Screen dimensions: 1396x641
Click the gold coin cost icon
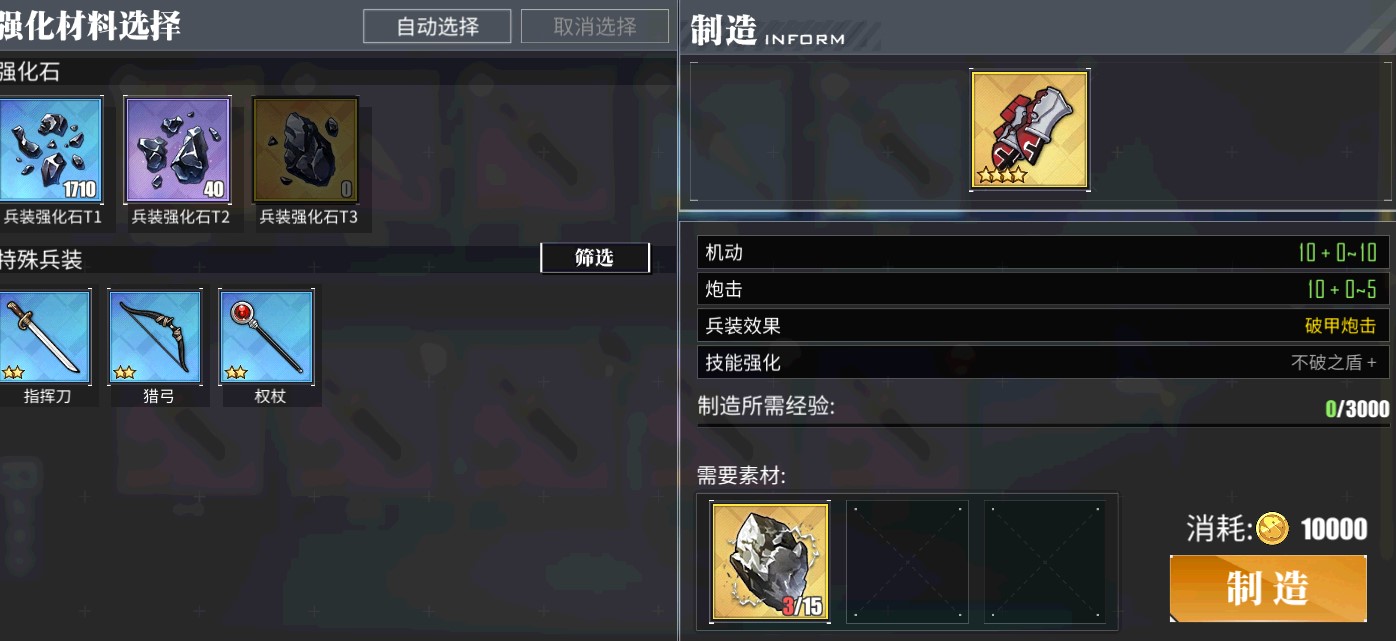point(1272,528)
